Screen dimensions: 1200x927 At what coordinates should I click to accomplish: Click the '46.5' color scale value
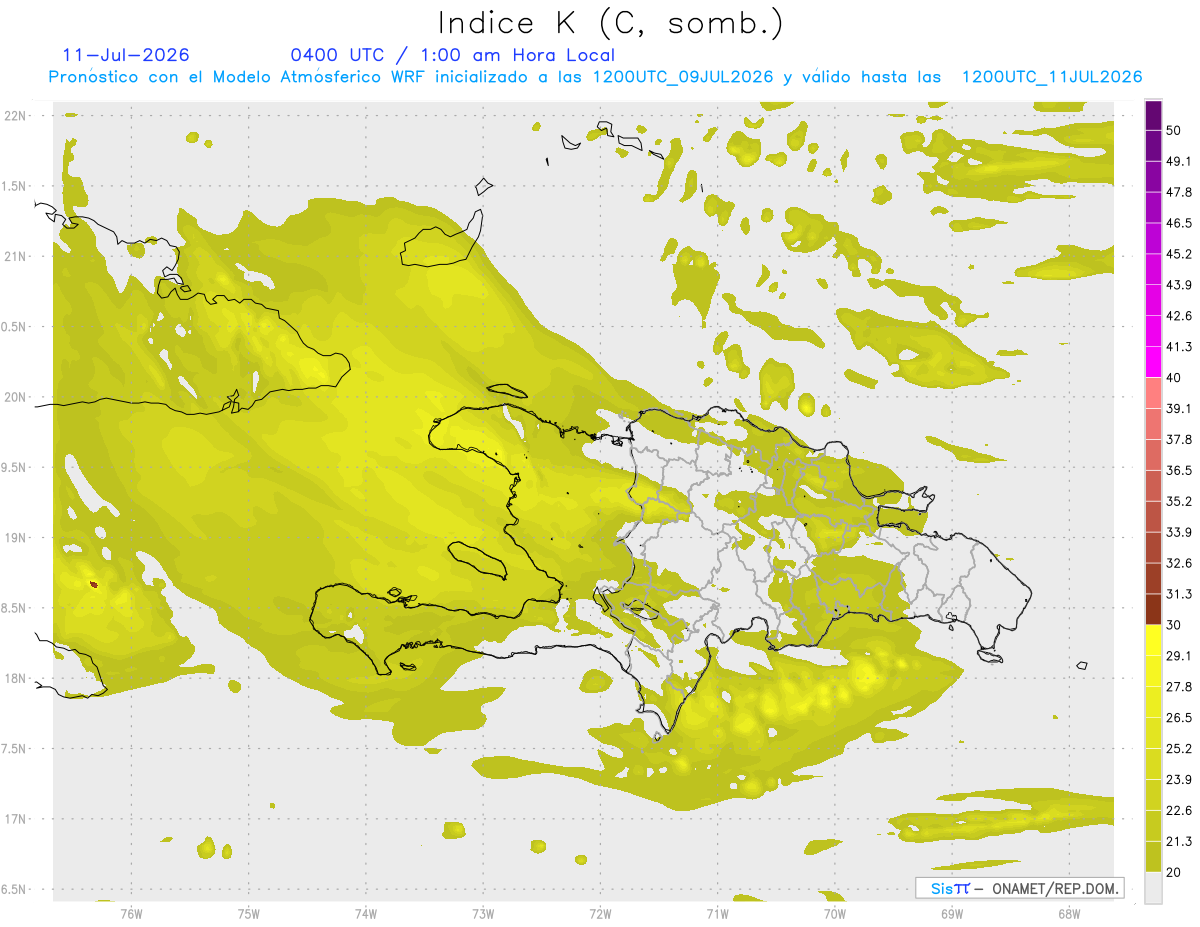pyautogui.click(x=1179, y=223)
